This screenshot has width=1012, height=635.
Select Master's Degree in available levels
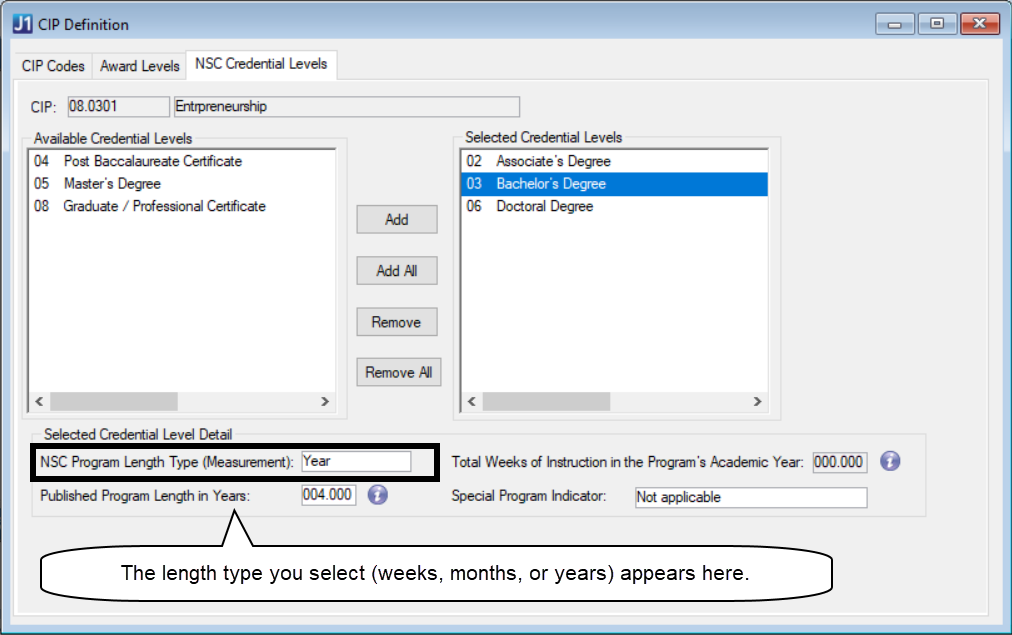coord(111,184)
